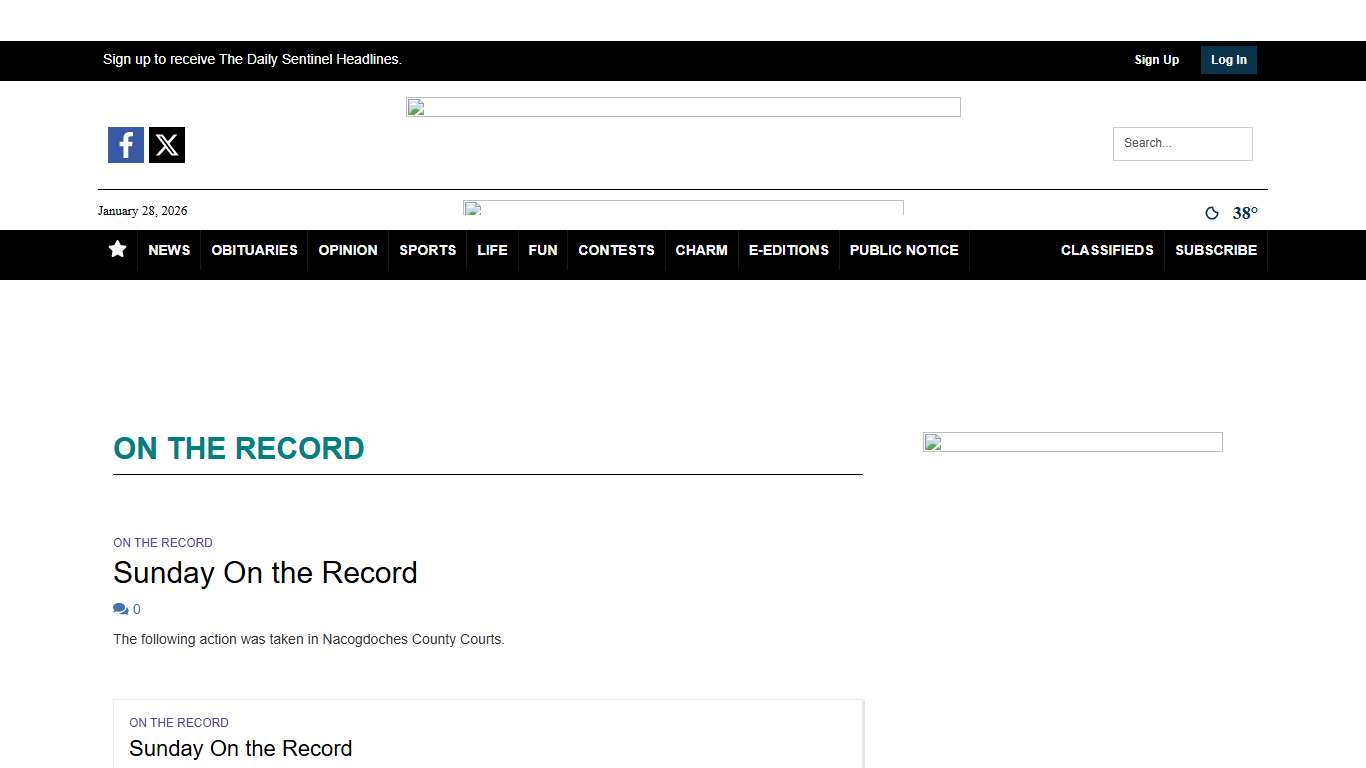Click the moon weather icon near 38°
The width and height of the screenshot is (1366, 768).
pyautogui.click(x=1212, y=213)
